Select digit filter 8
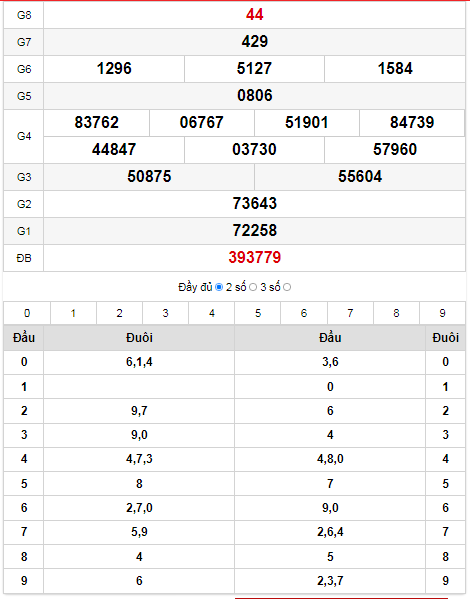 [x=396, y=313]
